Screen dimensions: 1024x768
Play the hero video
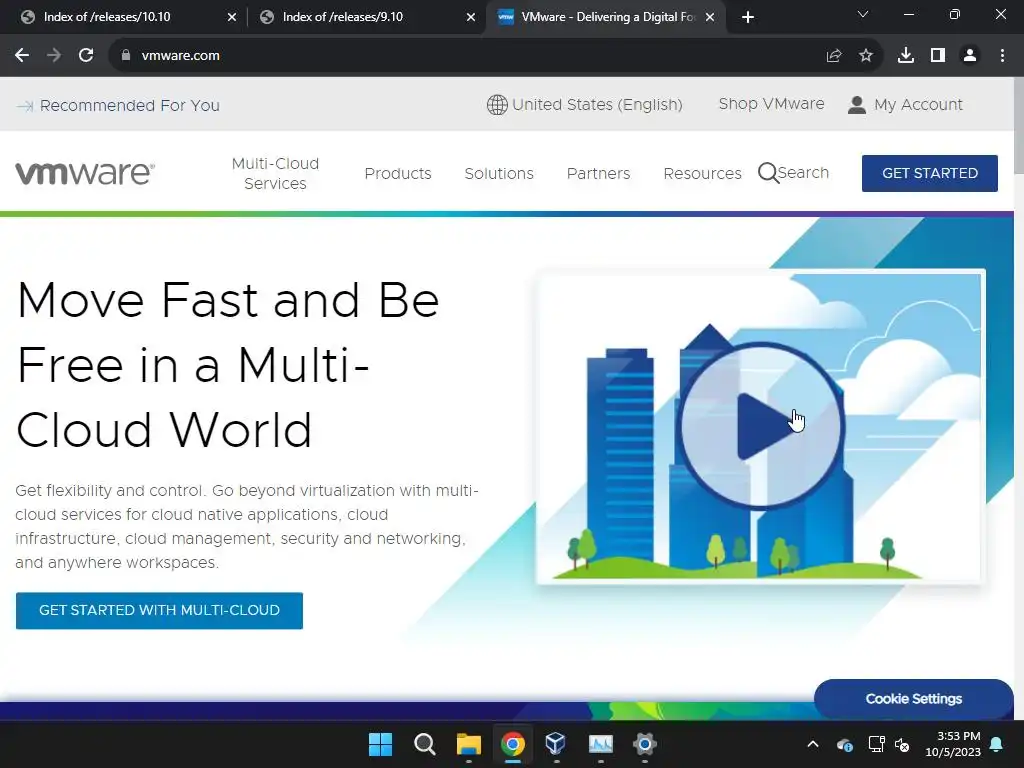click(761, 426)
